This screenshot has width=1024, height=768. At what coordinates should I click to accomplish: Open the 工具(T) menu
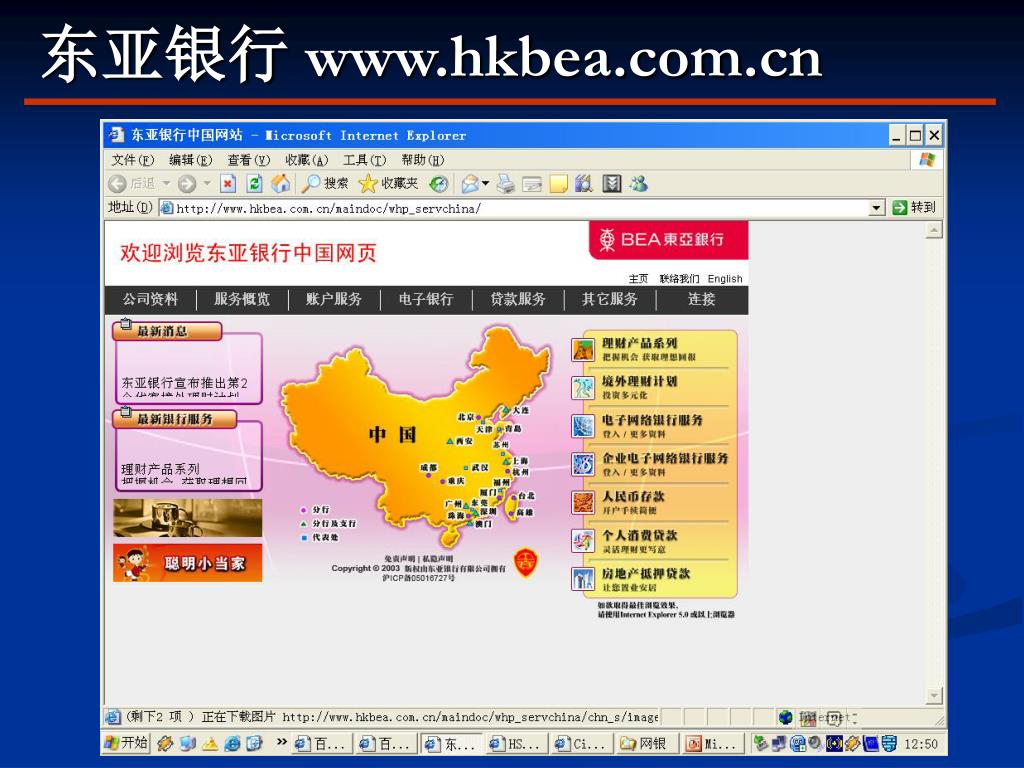point(364,160)
